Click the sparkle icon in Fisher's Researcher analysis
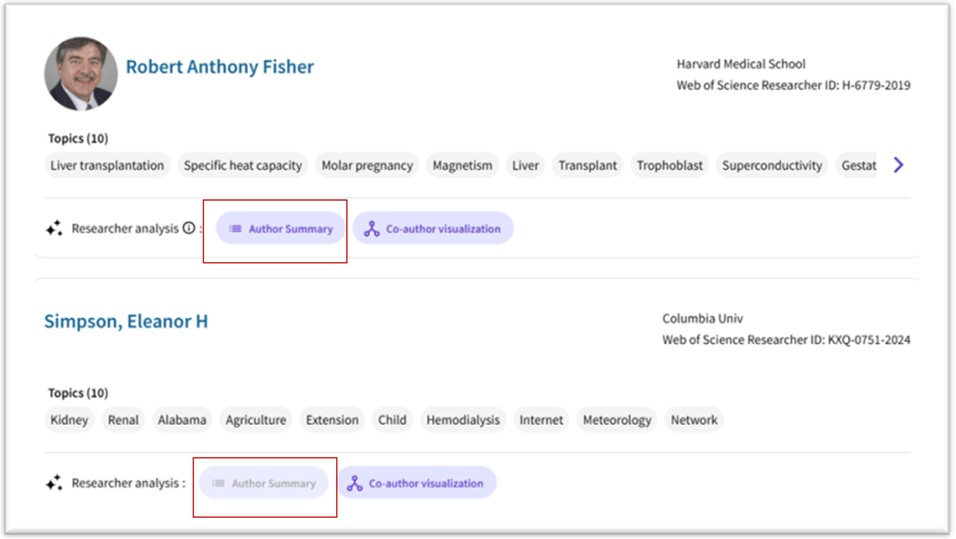The image size is (956, 539). coord(54,229)
